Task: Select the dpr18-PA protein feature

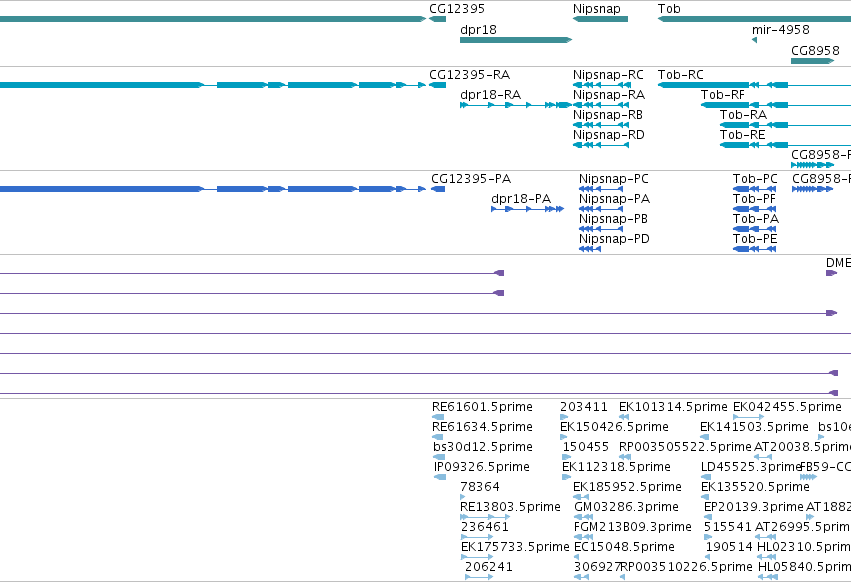Action: point(528,209)
